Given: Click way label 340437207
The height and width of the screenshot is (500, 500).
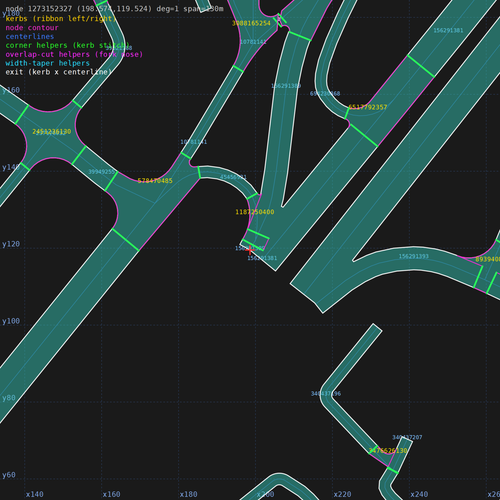Looking at the screenshot, I should click(407, 437).
